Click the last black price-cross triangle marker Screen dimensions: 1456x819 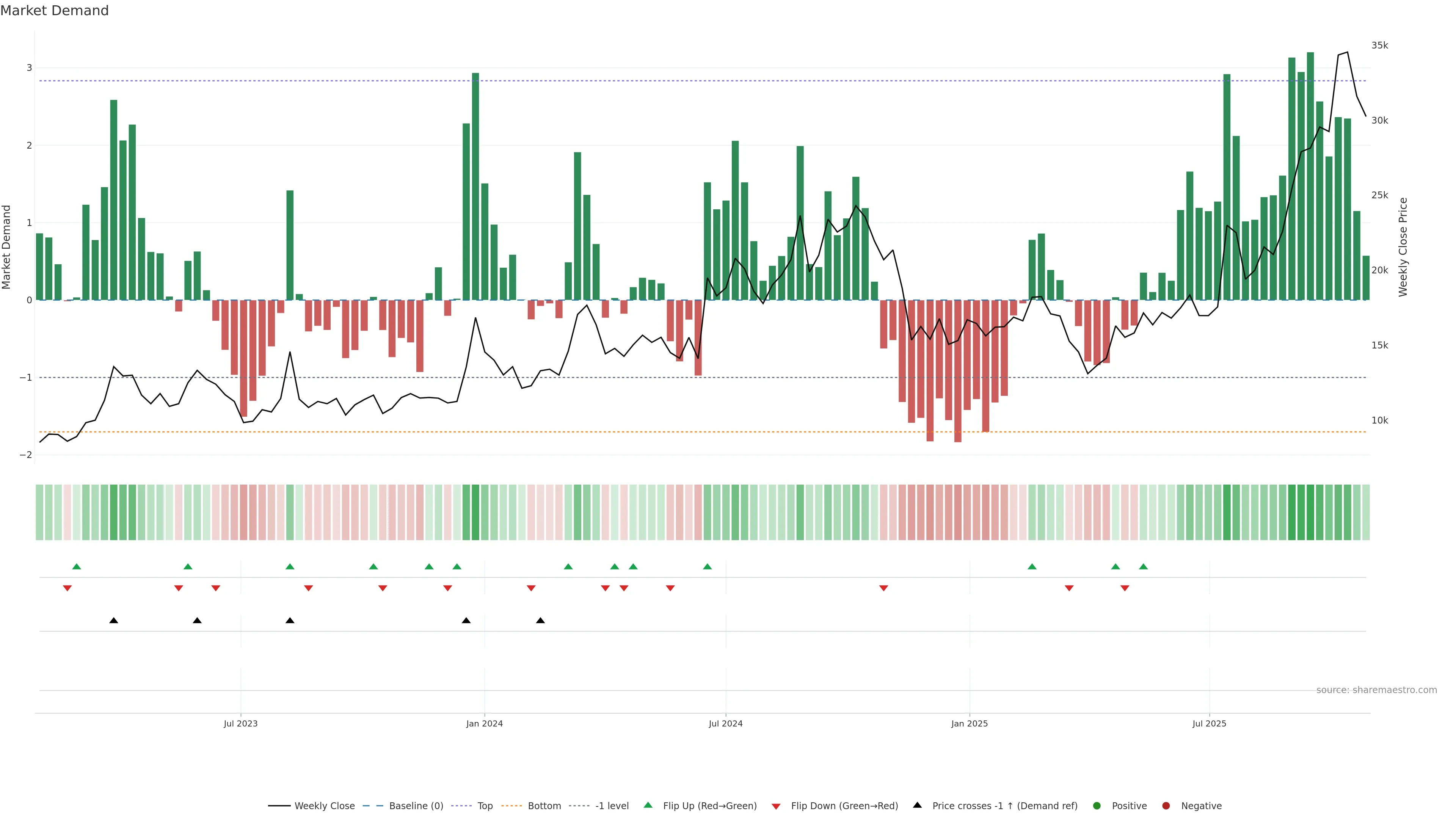pyautogui.click(x=540, y=621)
